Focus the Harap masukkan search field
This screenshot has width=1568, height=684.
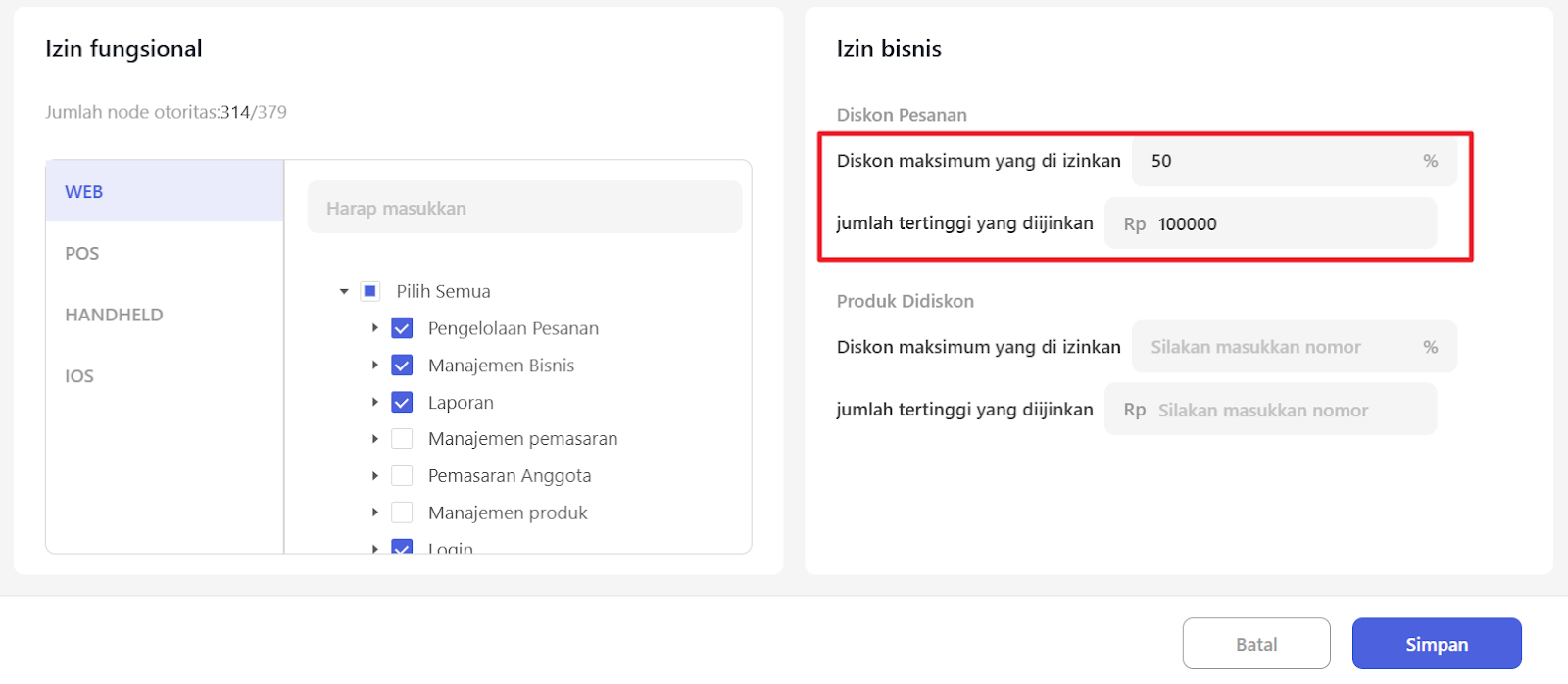[x=524, y=208]
